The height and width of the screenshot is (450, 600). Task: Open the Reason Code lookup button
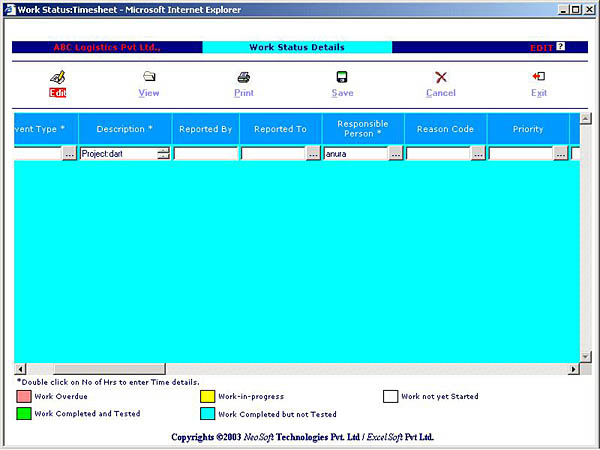tap(478, 154)
